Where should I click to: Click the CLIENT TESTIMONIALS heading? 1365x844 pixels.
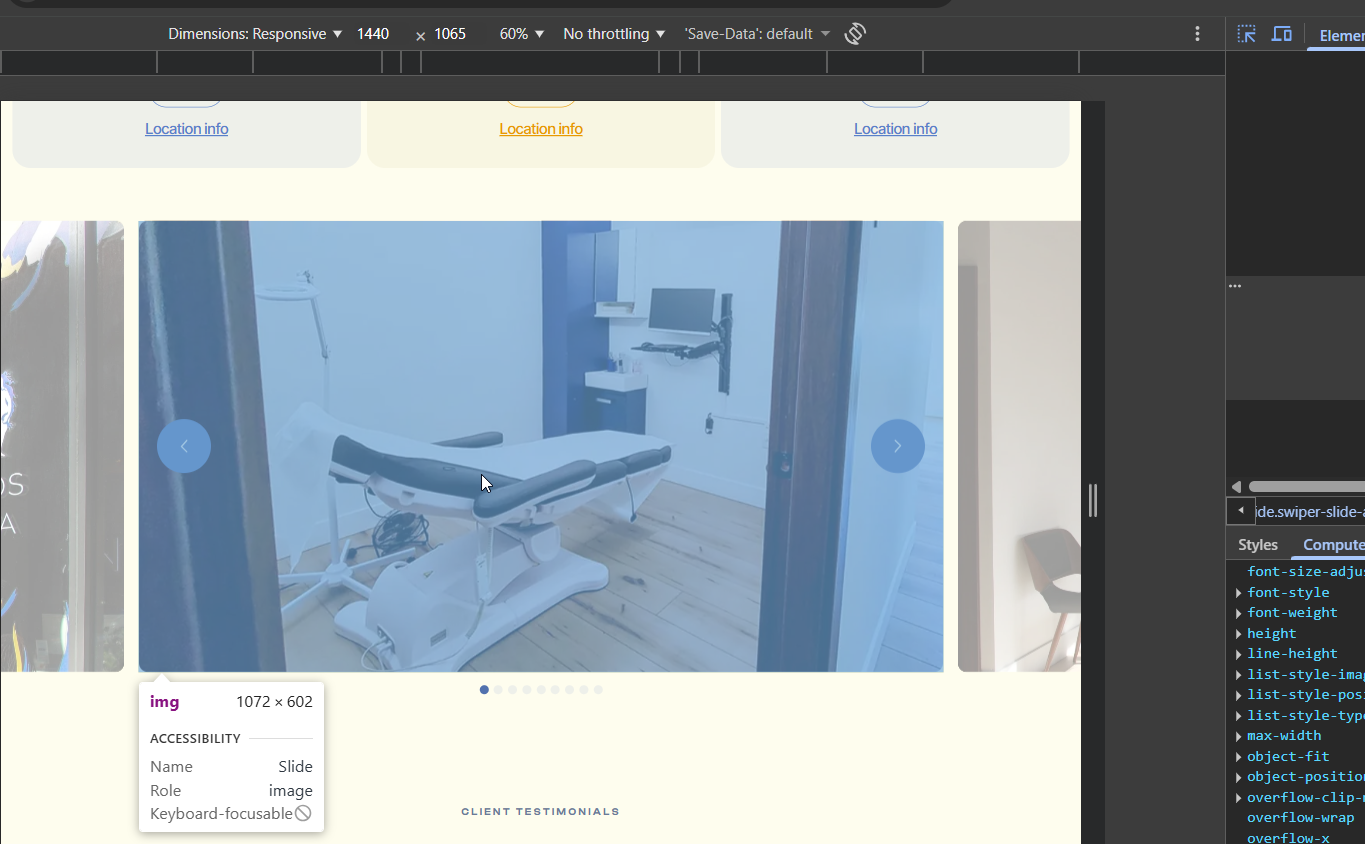540,812
